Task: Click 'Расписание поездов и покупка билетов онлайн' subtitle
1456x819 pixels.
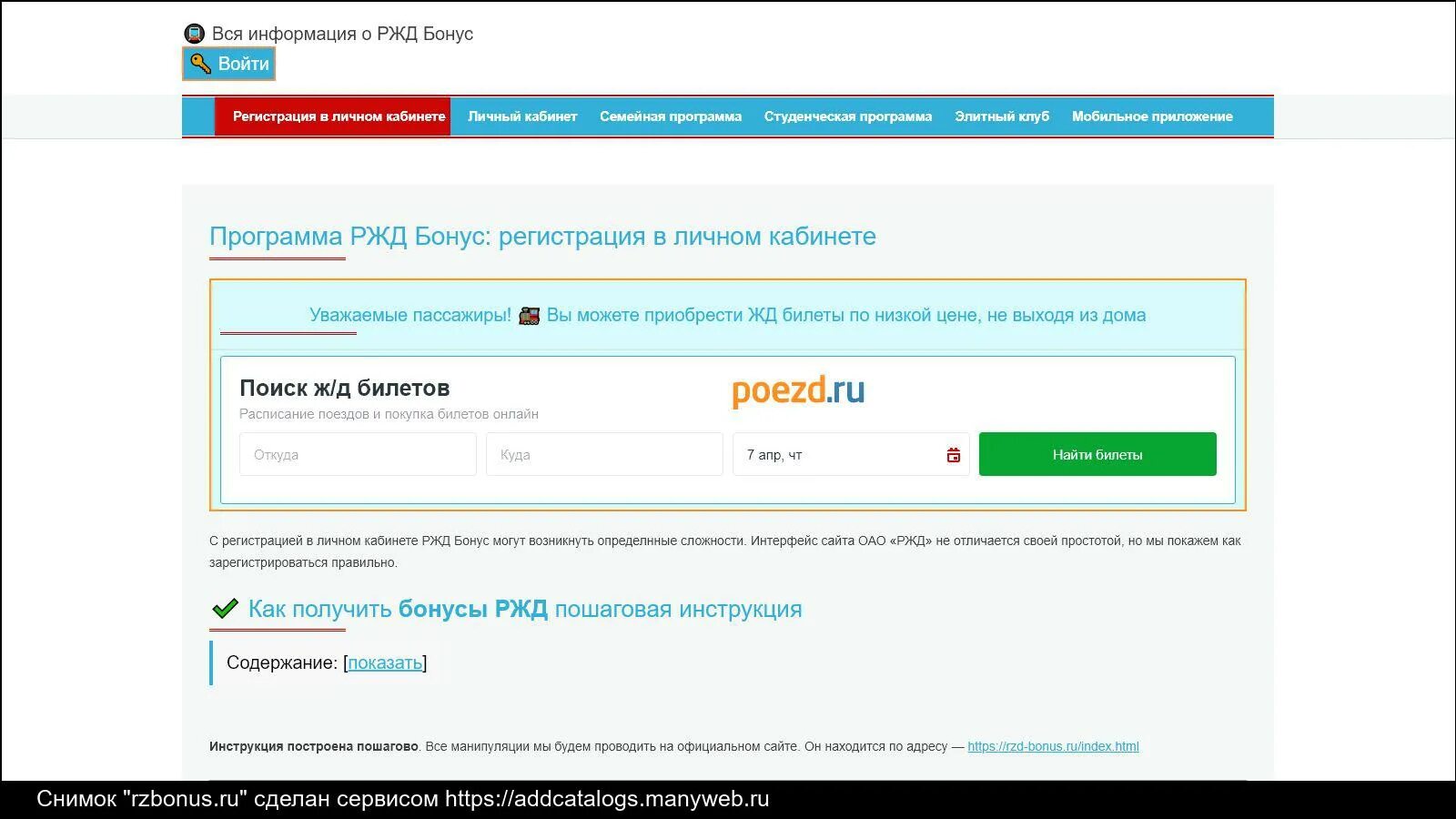Action: (x=389, y=414)
